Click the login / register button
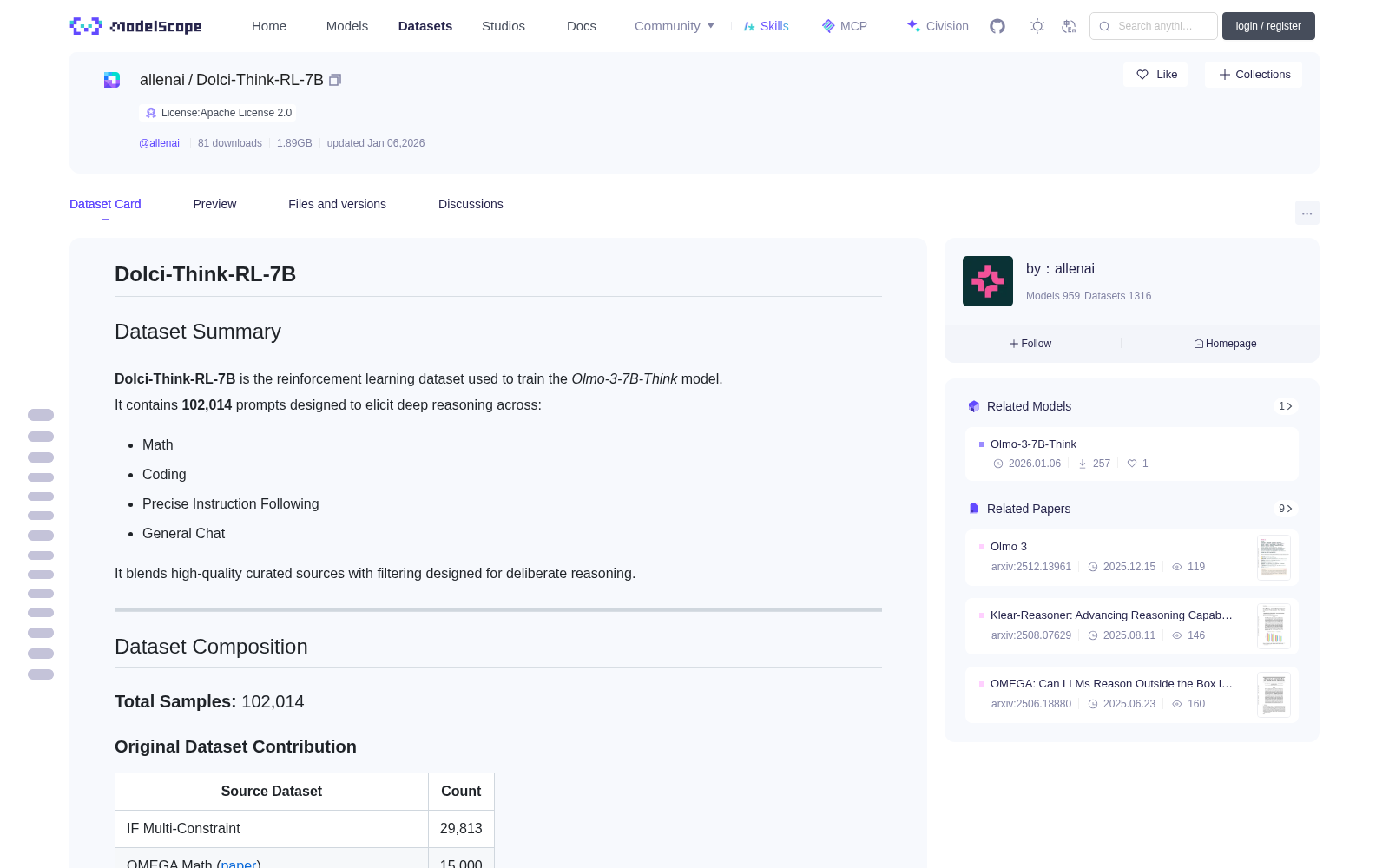Viewport: 1389px width, 868px height. (x=1268, y=26)
